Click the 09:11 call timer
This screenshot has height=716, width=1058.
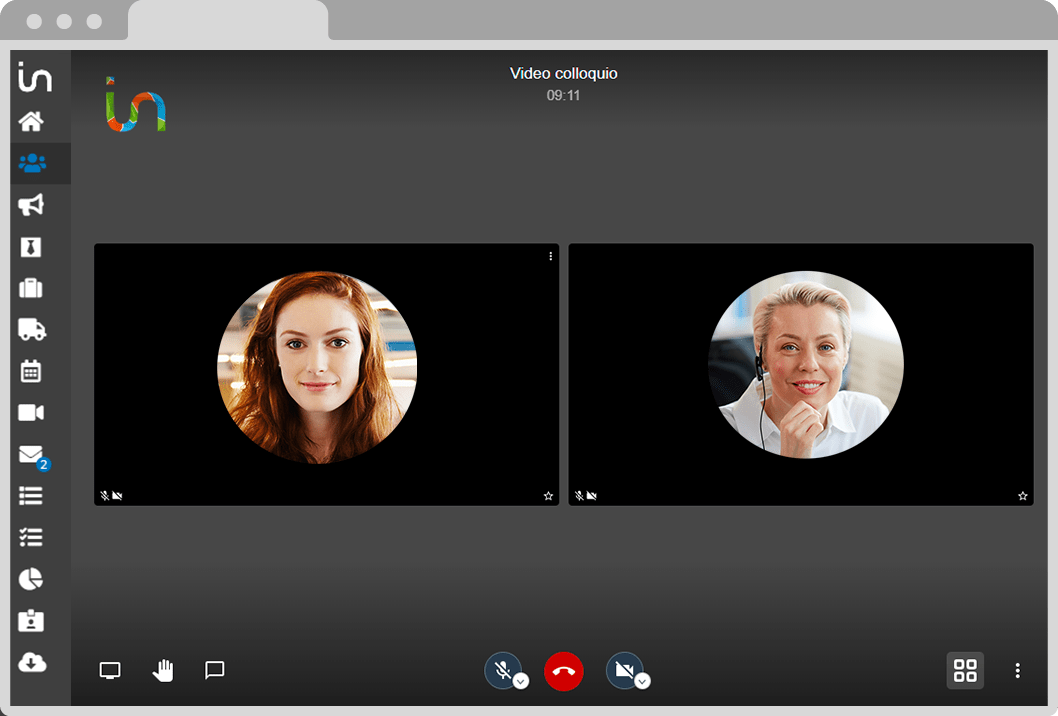click(563, 96)
